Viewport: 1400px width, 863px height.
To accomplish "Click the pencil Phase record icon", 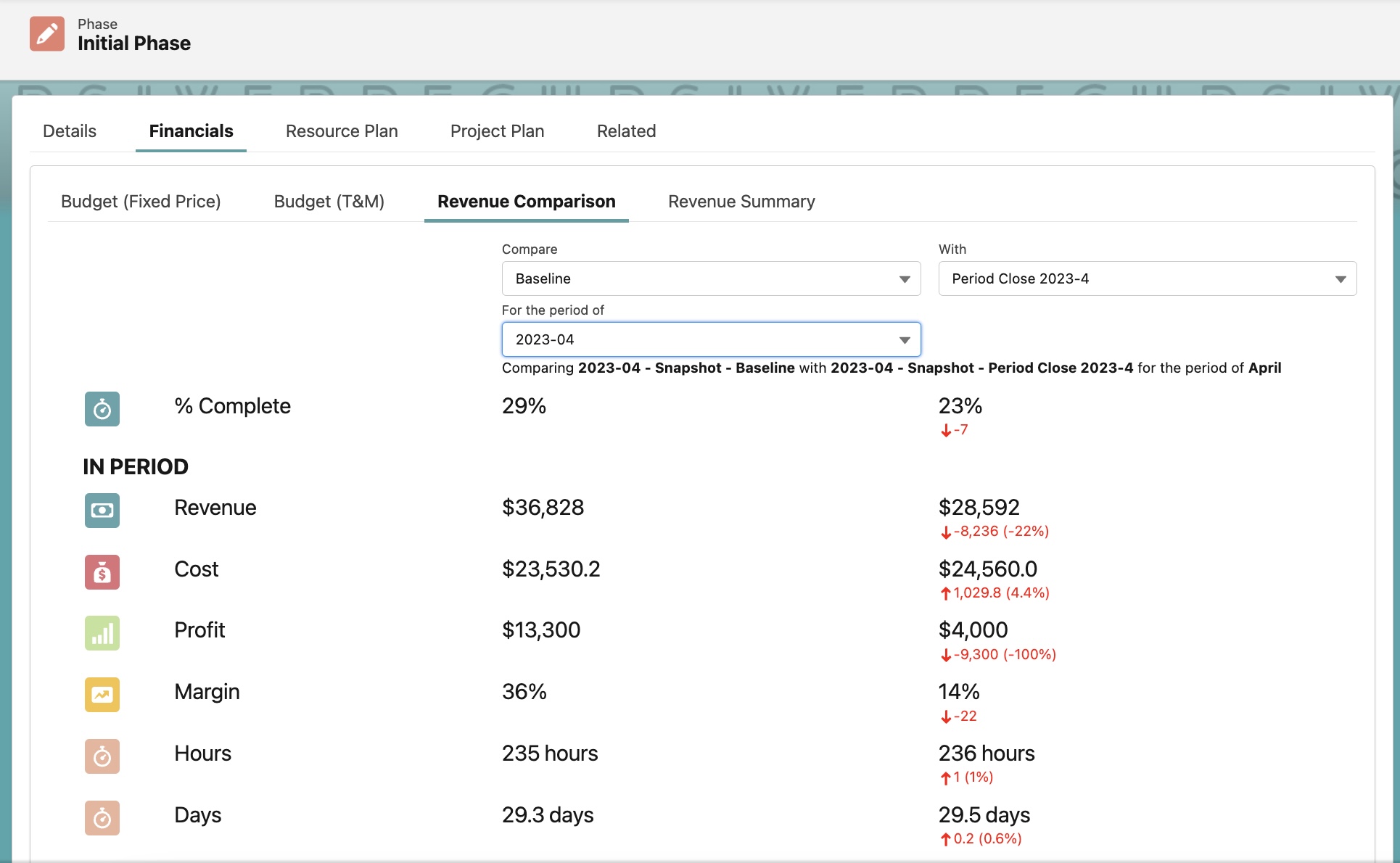I will (x=46, y=33).
